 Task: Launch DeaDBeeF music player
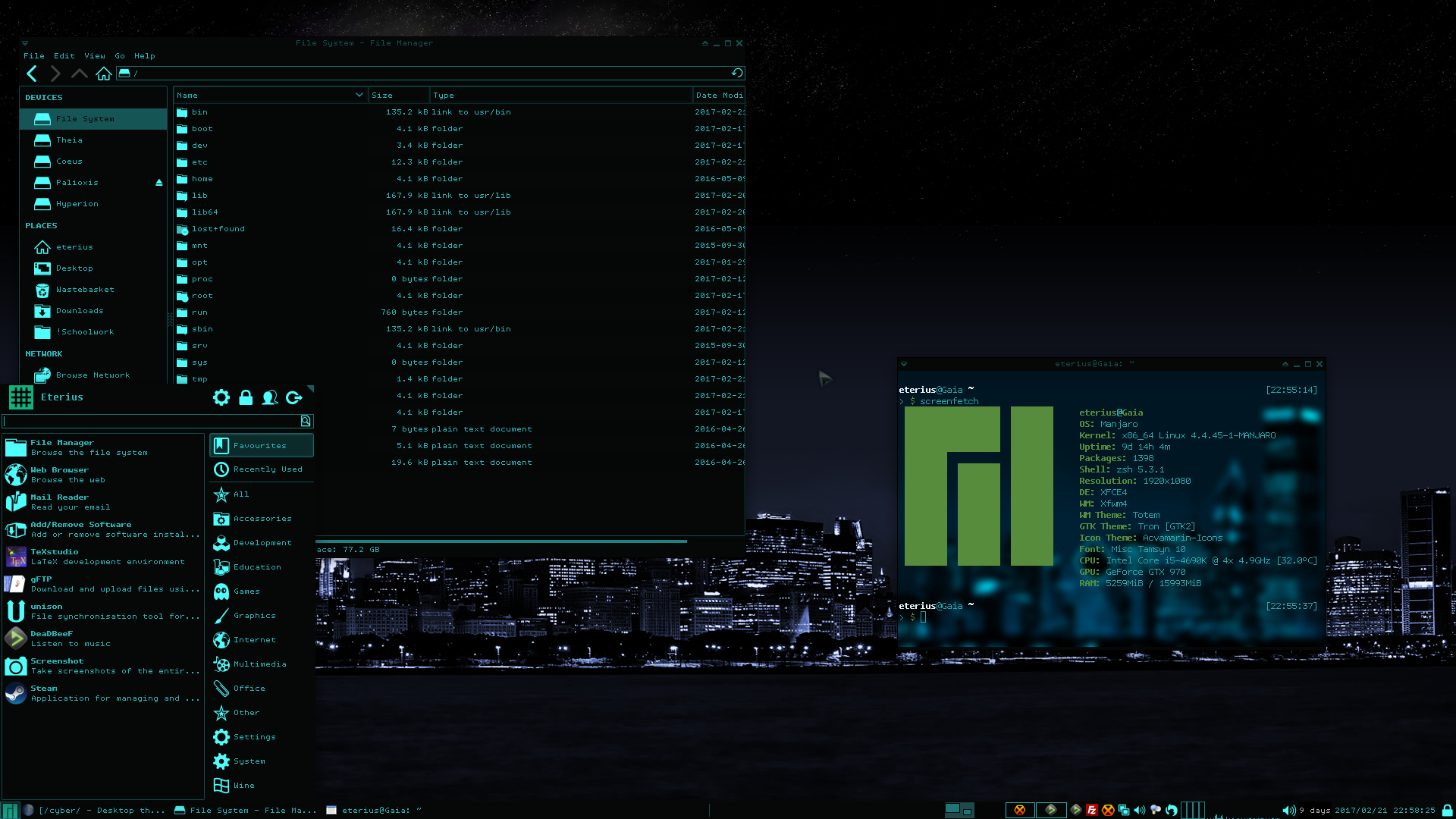pyautogui.click(x=103, y=639)
